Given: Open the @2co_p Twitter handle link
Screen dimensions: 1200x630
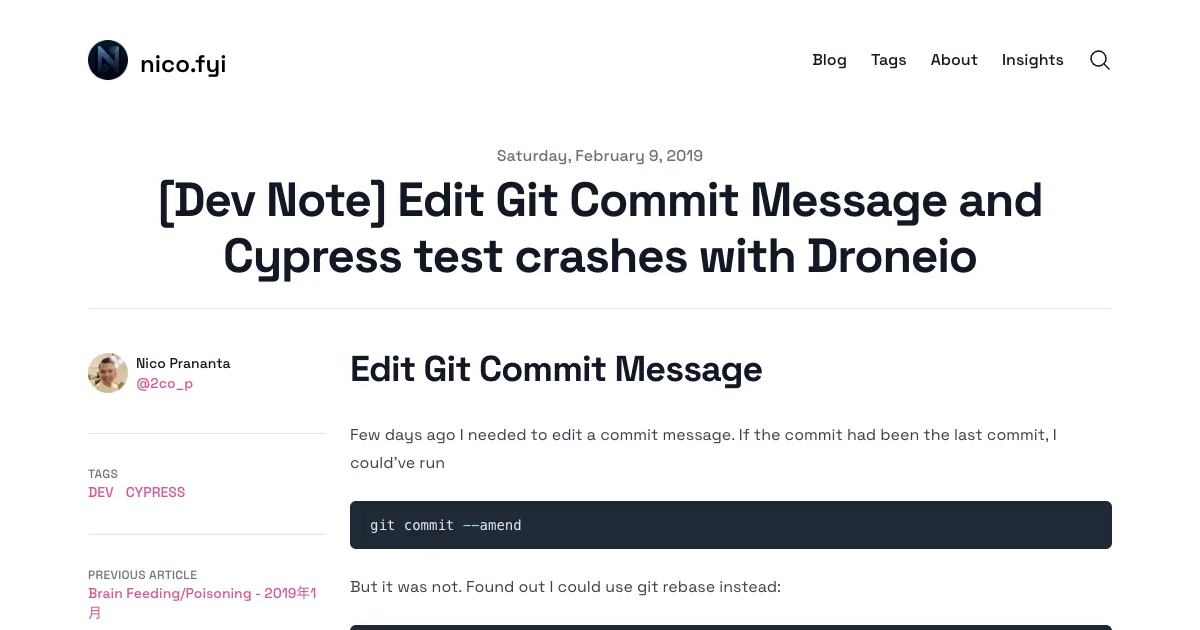Looking at the screenshot, I should 165,383.
